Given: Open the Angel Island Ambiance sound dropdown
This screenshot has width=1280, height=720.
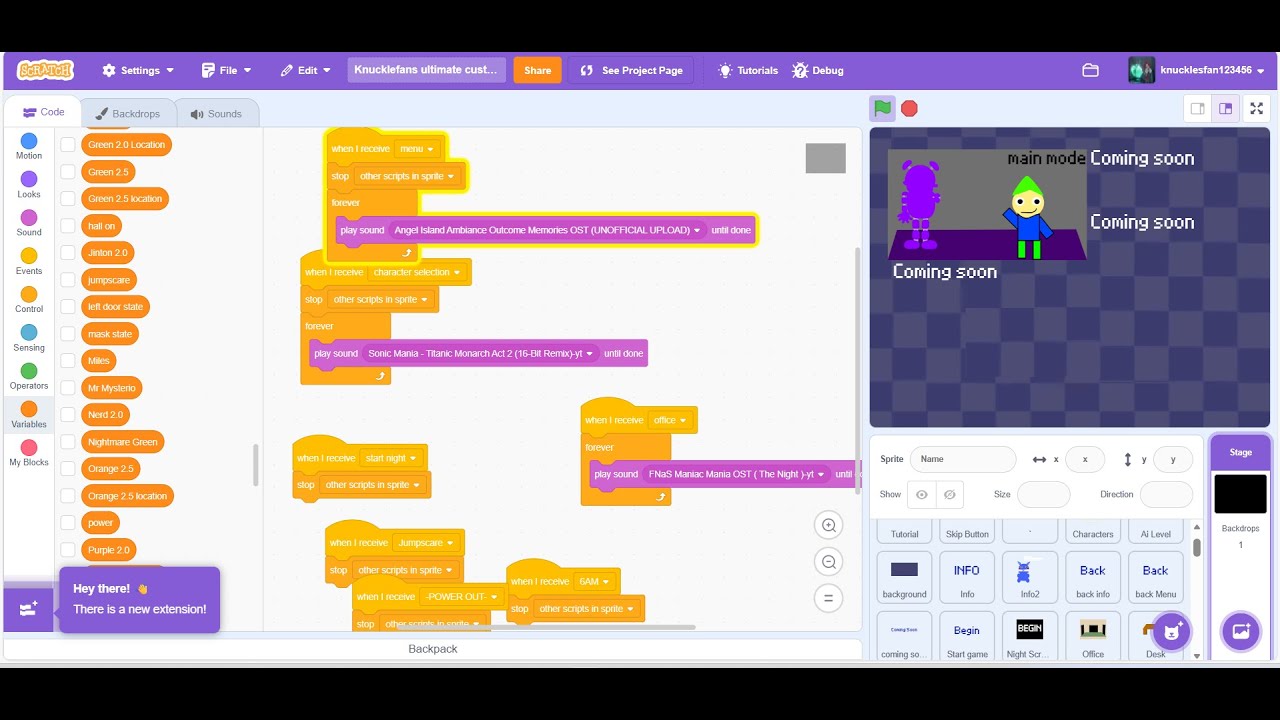Looking at the screenshot, I should (x=547, y=230).
